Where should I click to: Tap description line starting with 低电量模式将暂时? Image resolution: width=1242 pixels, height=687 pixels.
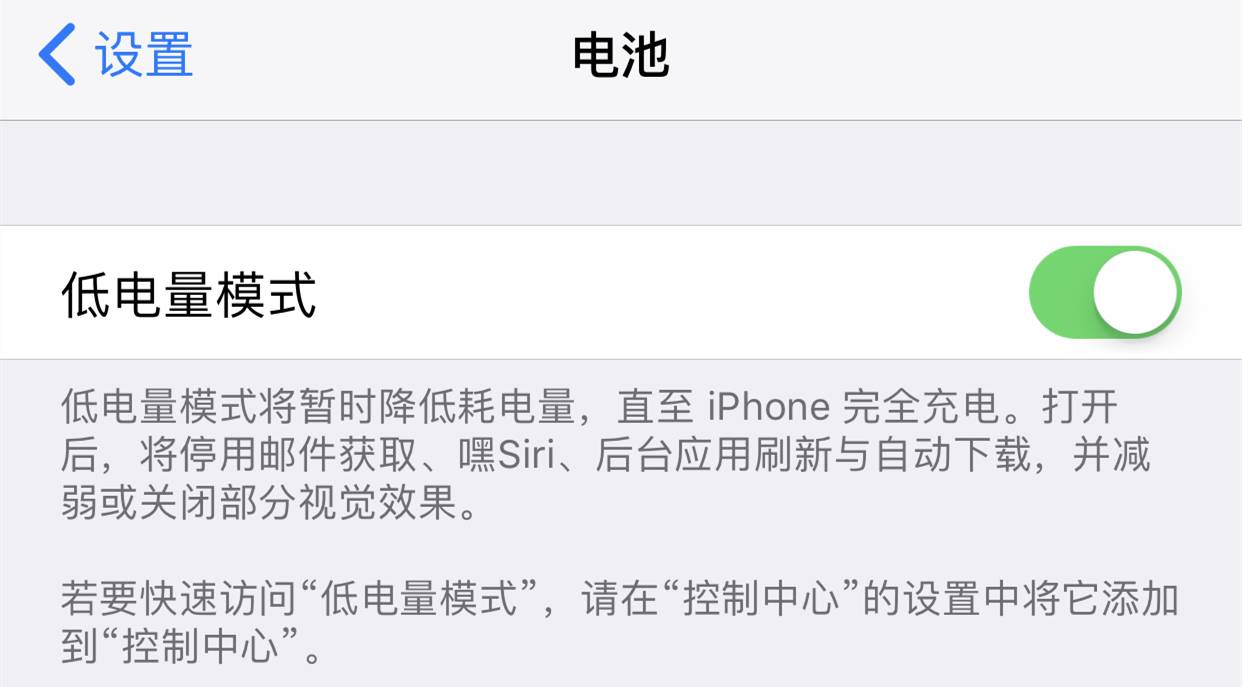coord(590,407)
